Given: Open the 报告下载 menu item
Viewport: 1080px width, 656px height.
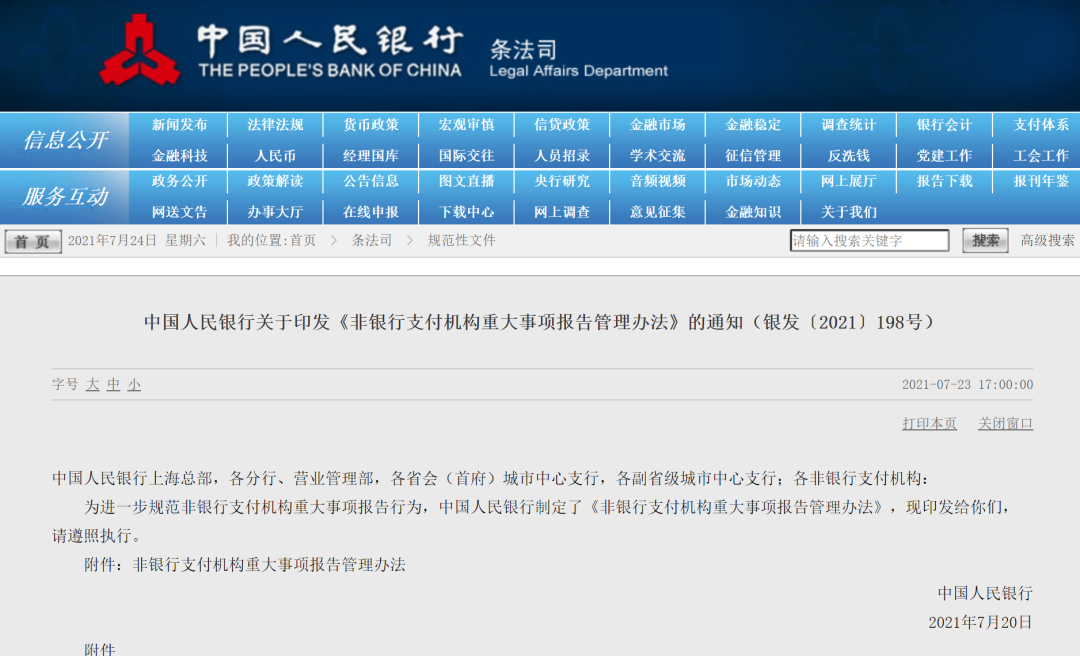Looking at the screenshot, I should [x=944, y=181].
